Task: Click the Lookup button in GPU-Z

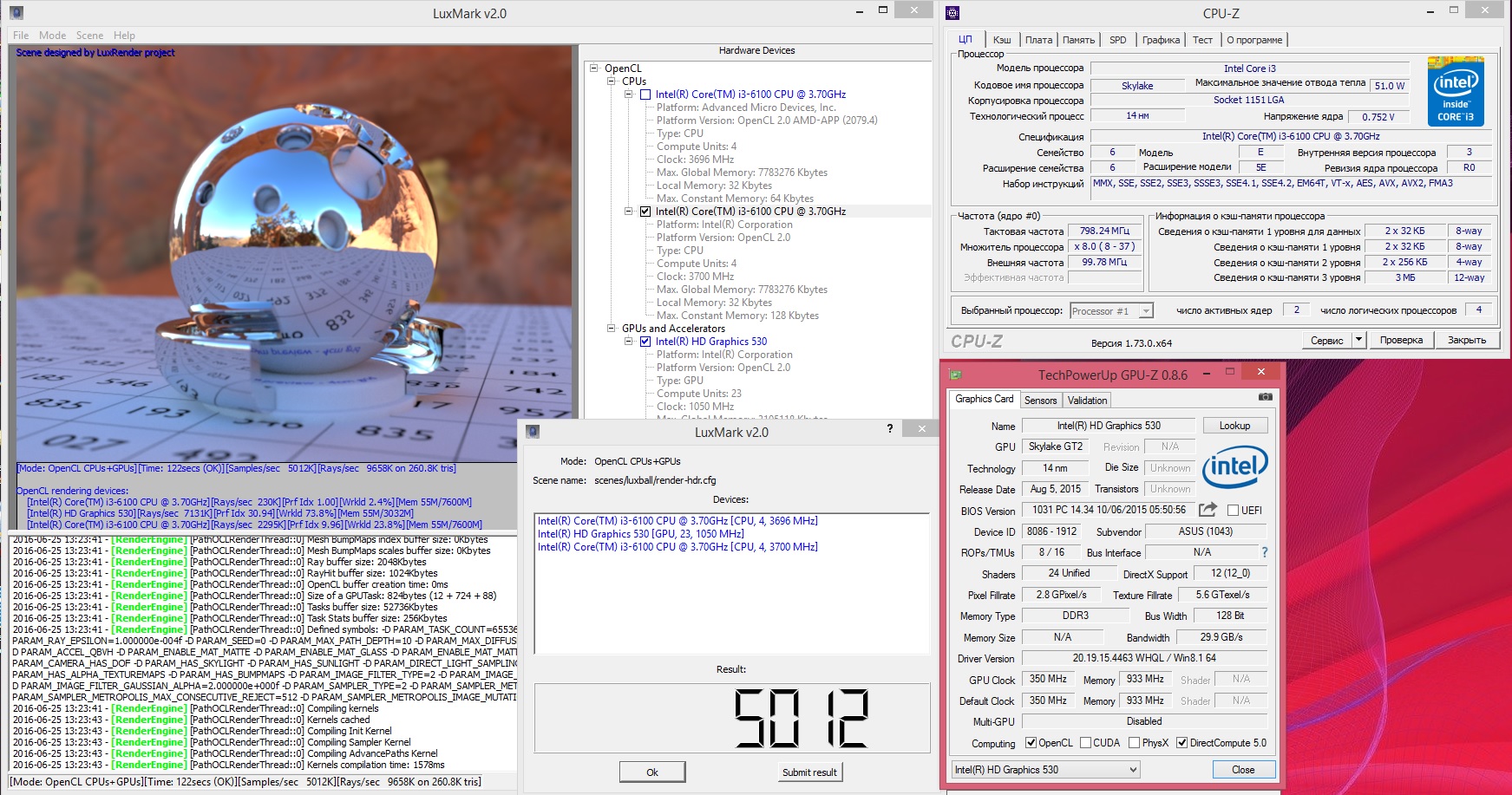Action: point(1235,426)
